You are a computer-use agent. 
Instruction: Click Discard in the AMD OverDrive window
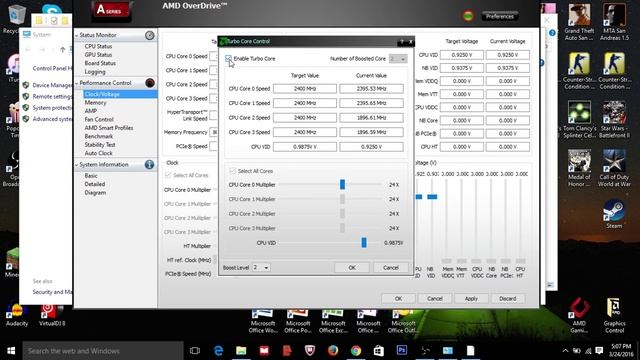coord(507,299)
